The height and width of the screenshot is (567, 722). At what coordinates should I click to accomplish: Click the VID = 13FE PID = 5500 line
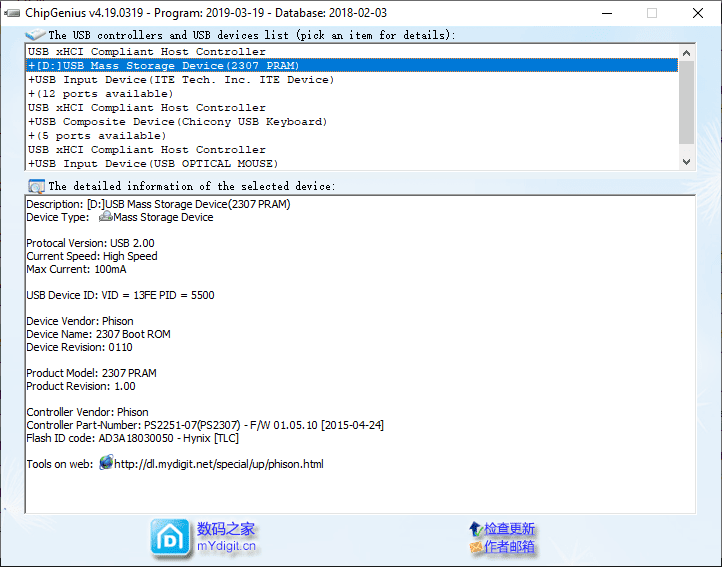point(120,295)
